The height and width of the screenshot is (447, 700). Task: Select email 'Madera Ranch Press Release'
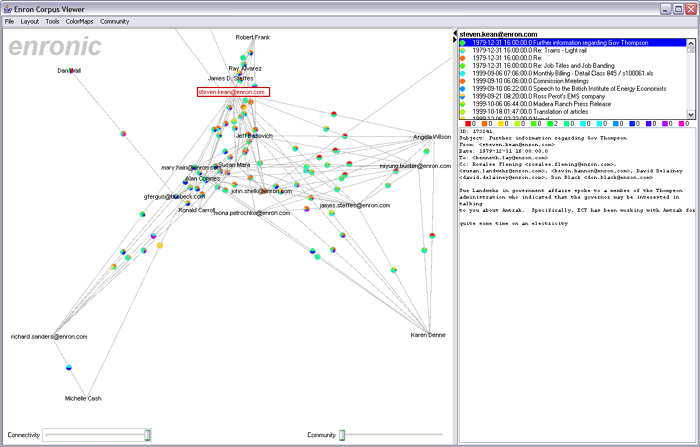point(573,104)
